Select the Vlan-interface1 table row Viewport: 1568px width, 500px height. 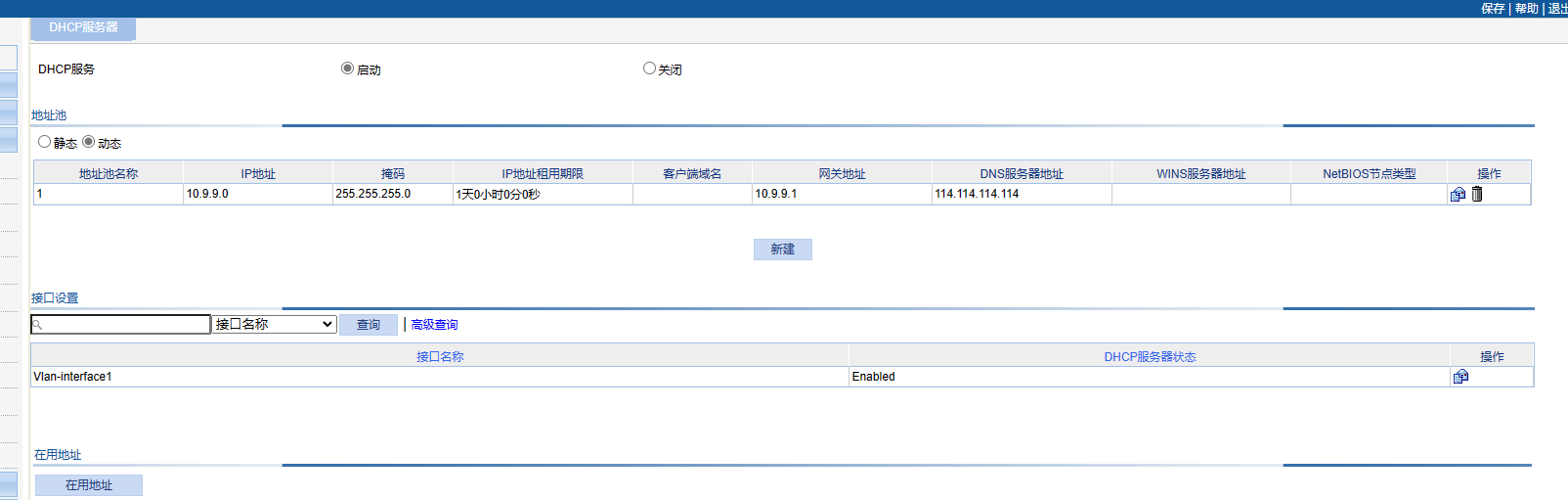click(440, 377)
